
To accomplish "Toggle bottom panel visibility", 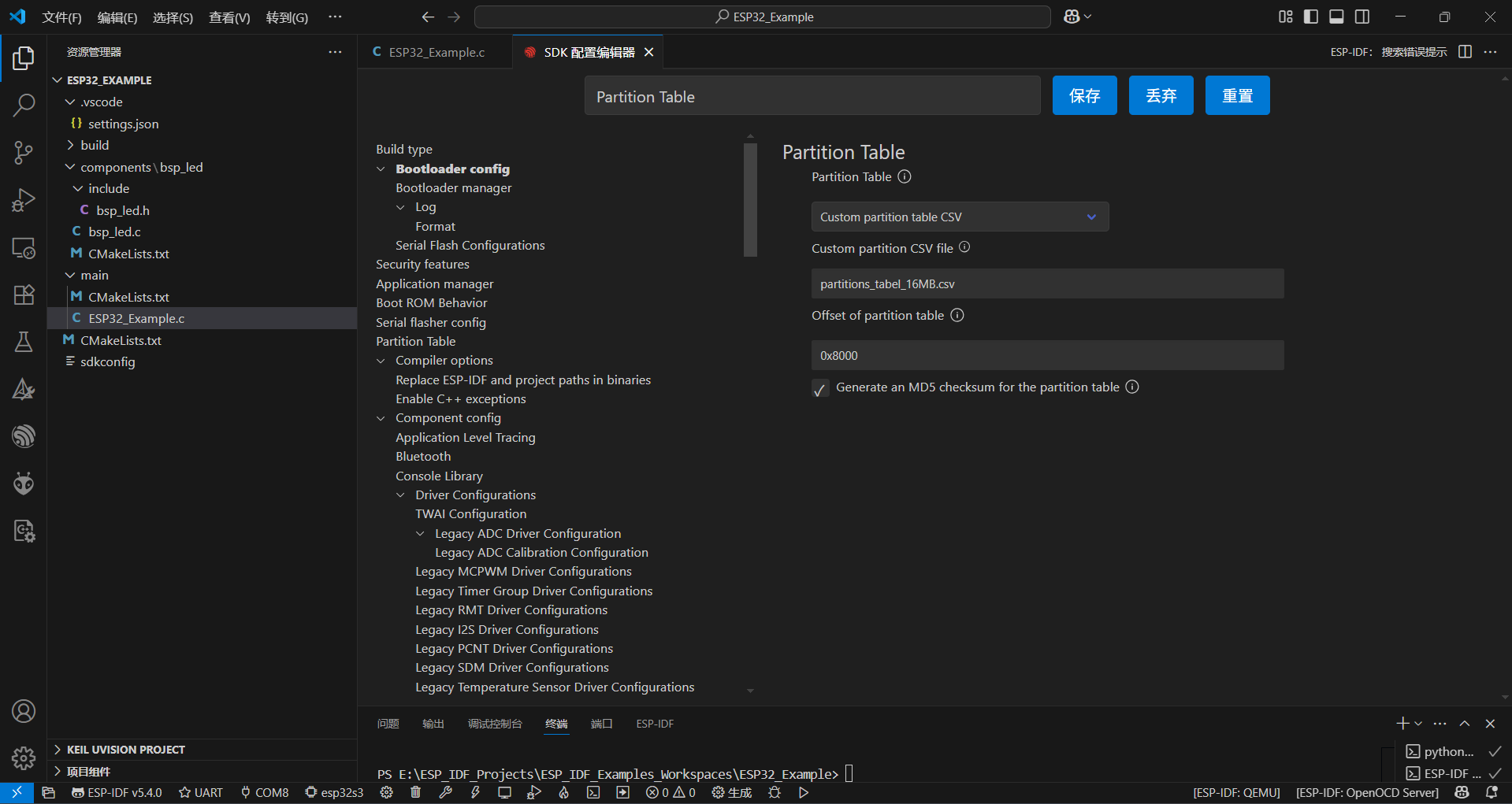I will [1336, 17].
